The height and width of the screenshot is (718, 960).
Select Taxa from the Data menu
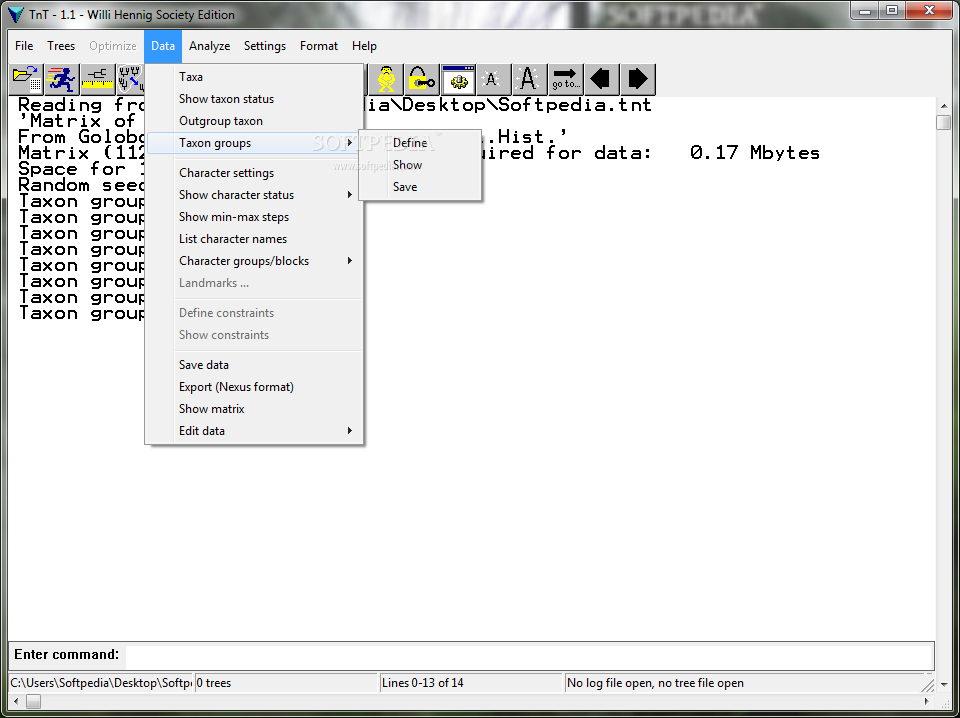[254, 77]
